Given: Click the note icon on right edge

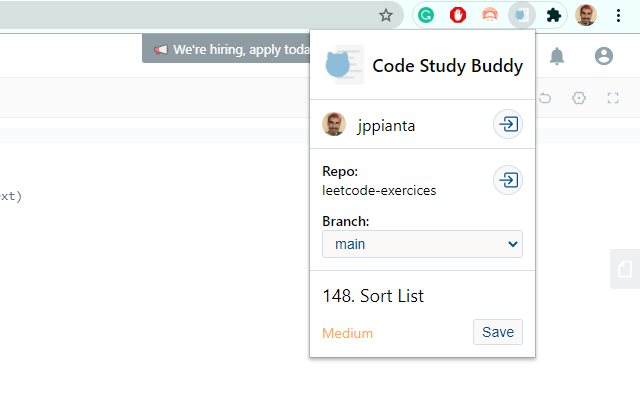Looking at the screenshot, I should [625, 269].
